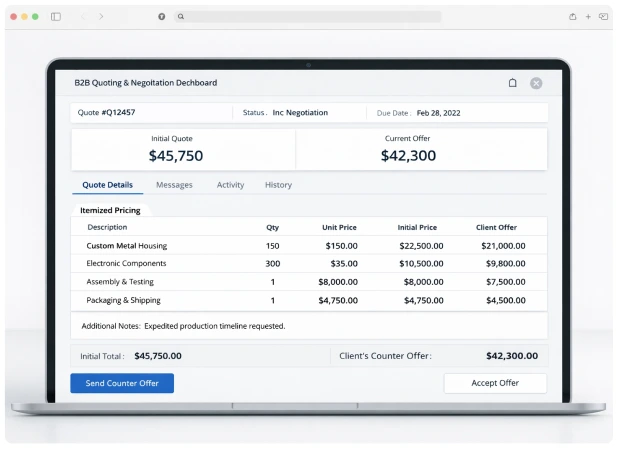Click the Quote #Q12457 label

coord(106,112)
